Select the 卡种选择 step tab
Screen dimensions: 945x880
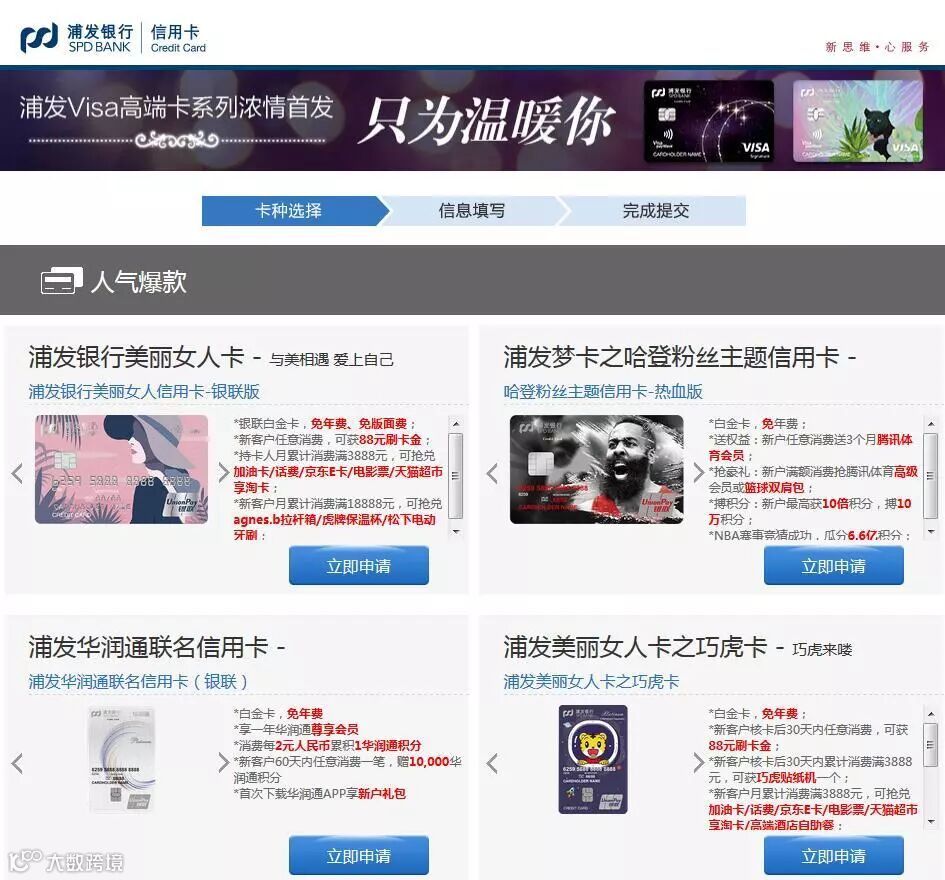click(289, 211)
